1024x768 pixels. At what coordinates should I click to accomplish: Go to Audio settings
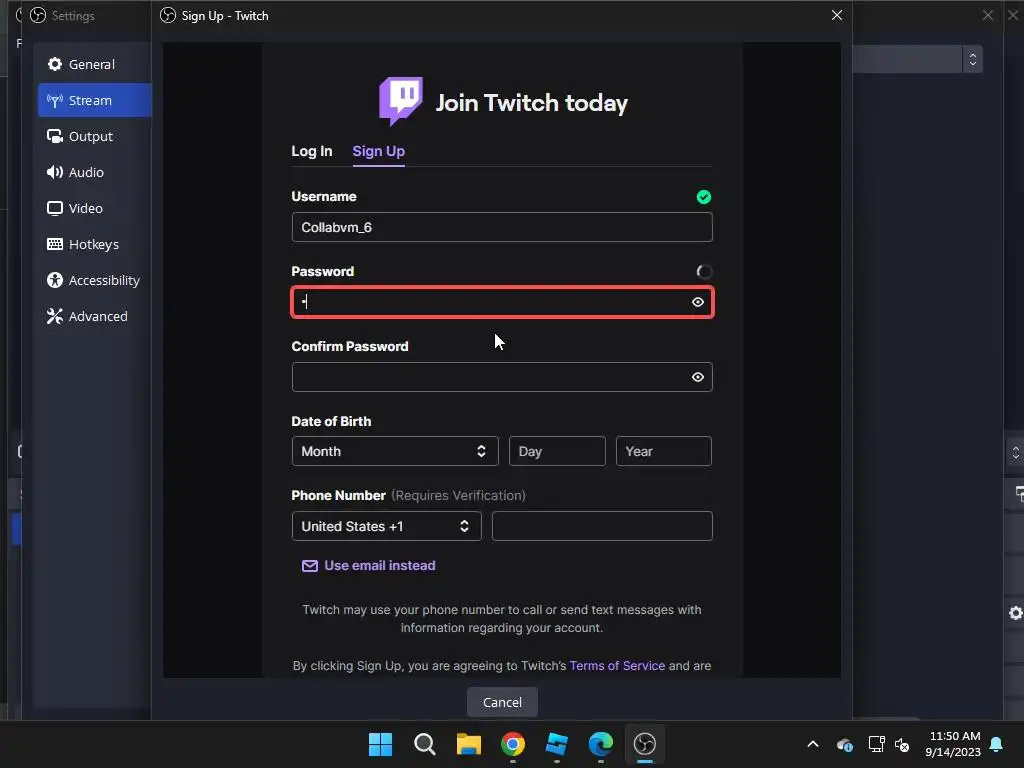tap(92, 172)
